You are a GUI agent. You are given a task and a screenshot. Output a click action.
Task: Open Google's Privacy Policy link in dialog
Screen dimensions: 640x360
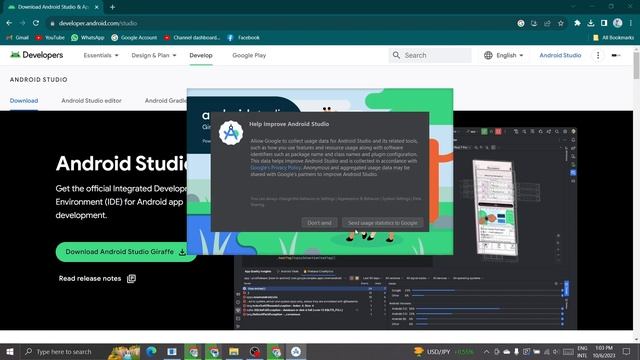[276, 168]
